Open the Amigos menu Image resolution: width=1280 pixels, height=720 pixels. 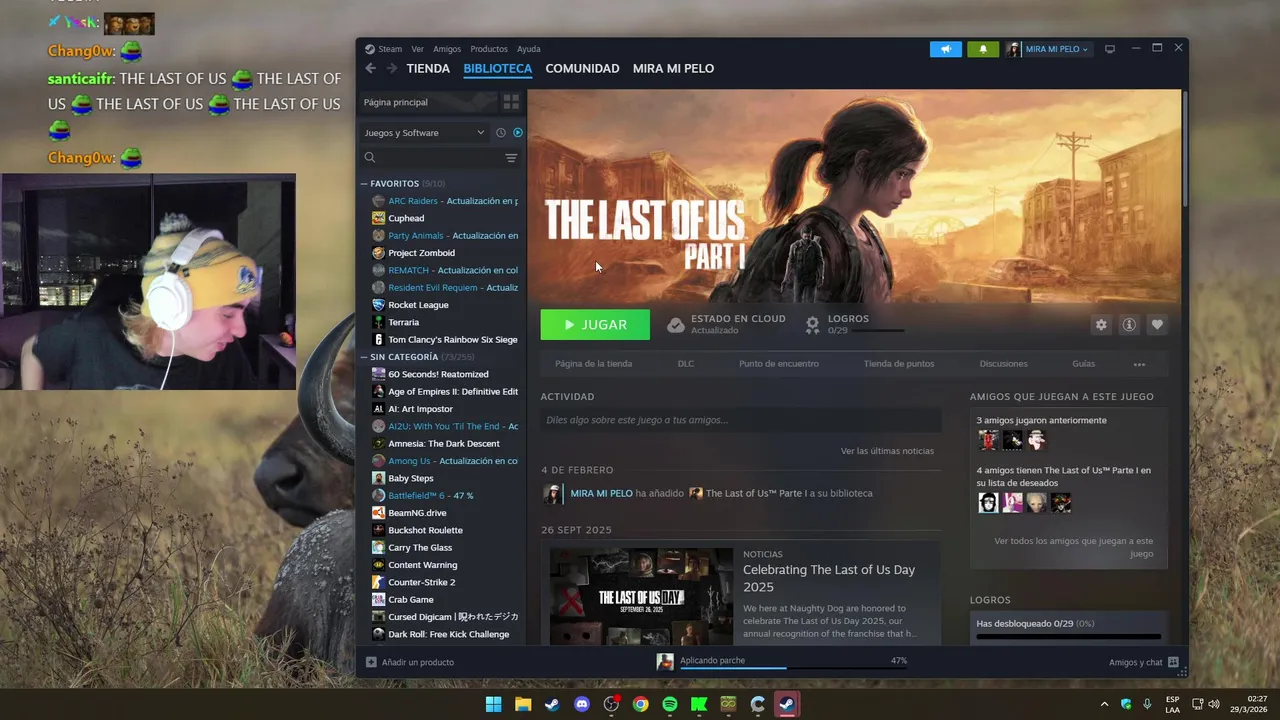click(447, 49)
